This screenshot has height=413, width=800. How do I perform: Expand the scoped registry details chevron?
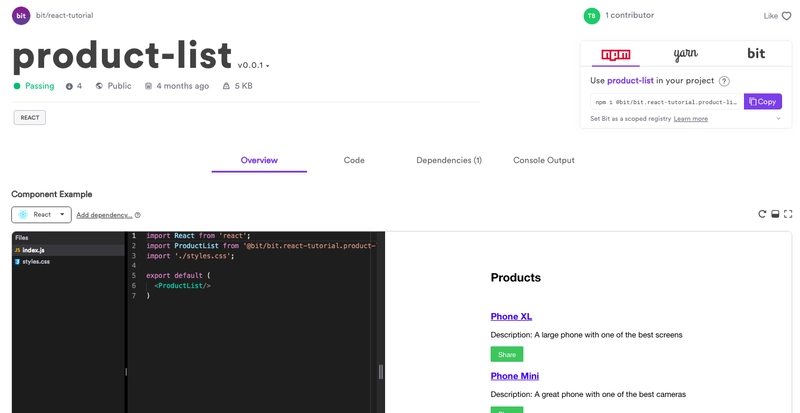pos(778,119)
